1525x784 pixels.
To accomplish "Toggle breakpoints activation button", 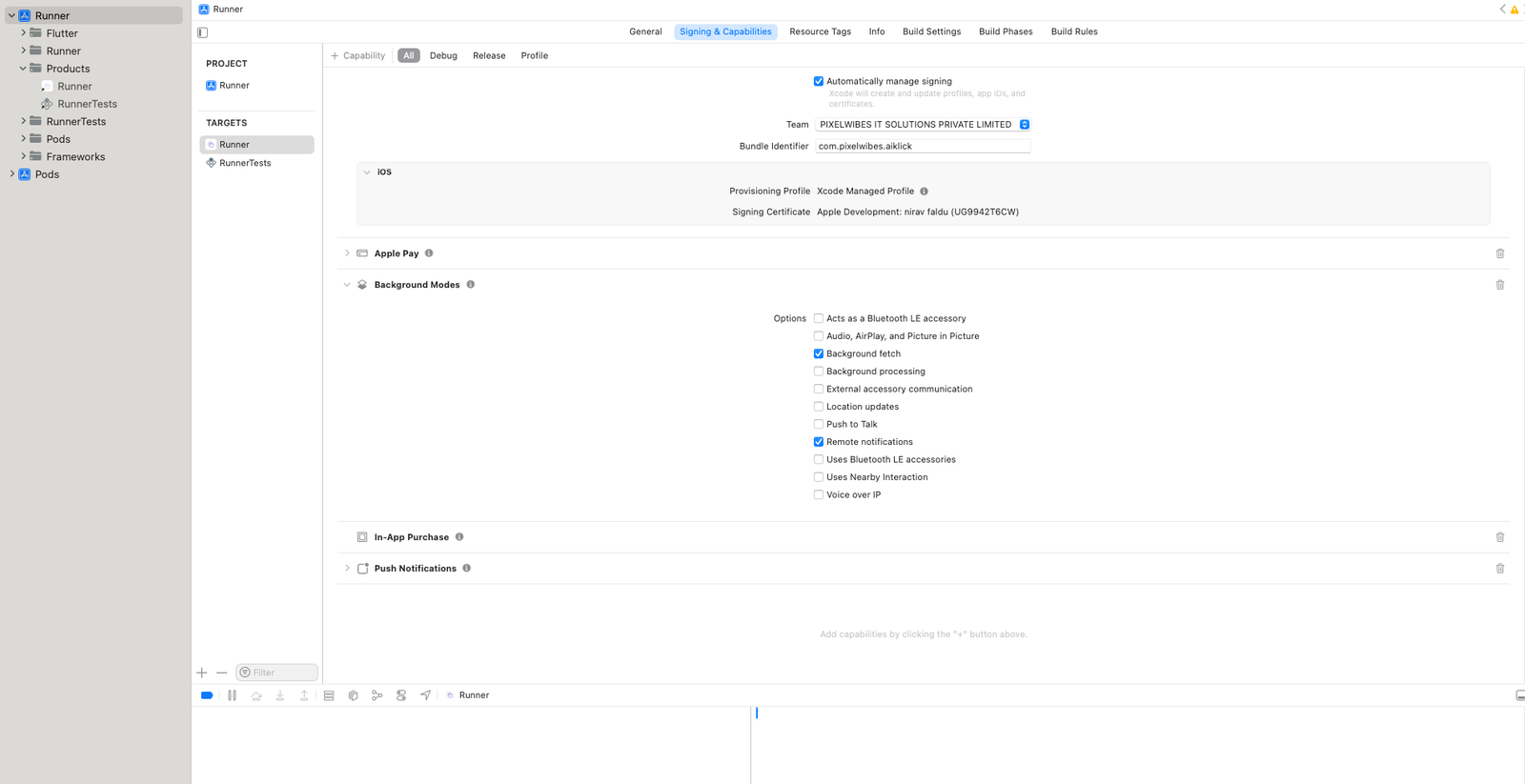I will coord(207,695).
